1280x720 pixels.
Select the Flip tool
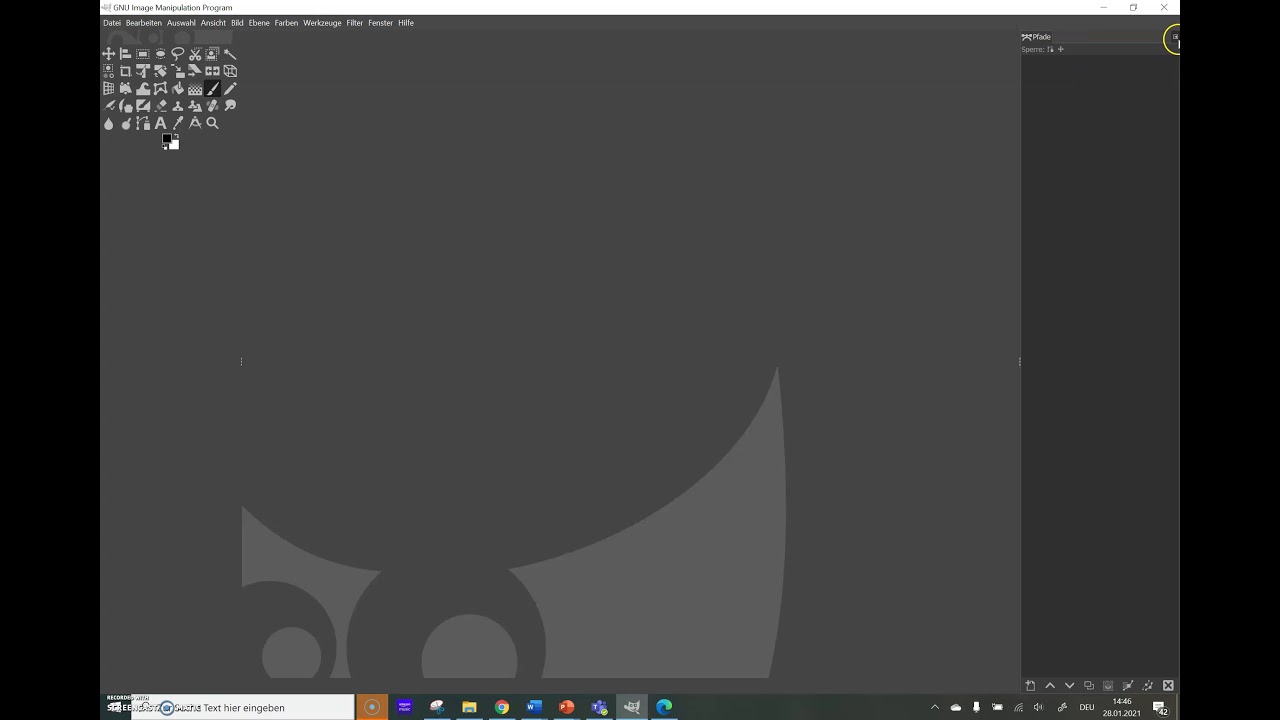(212, 71)
